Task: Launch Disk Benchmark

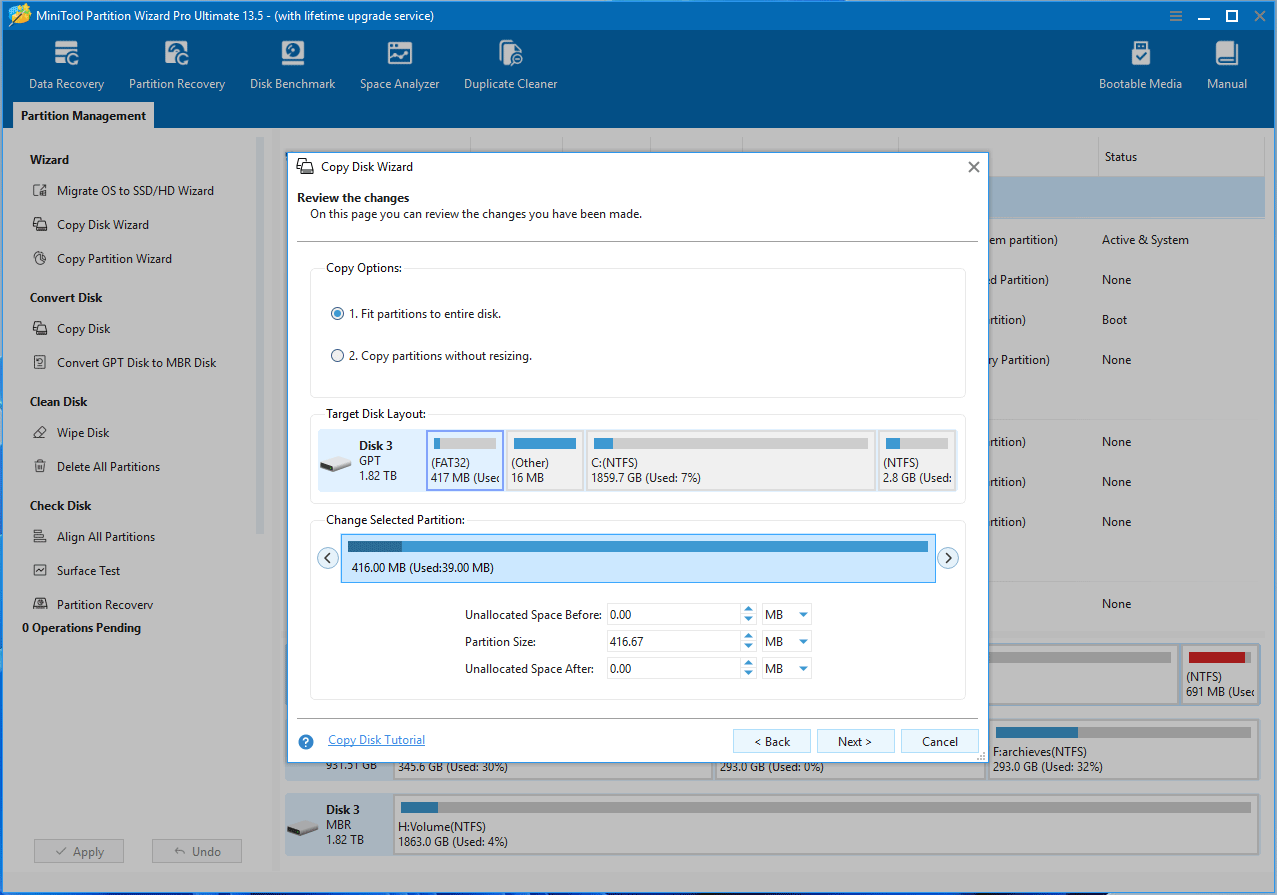Action: pyautogui.click(x=292, y=63)
